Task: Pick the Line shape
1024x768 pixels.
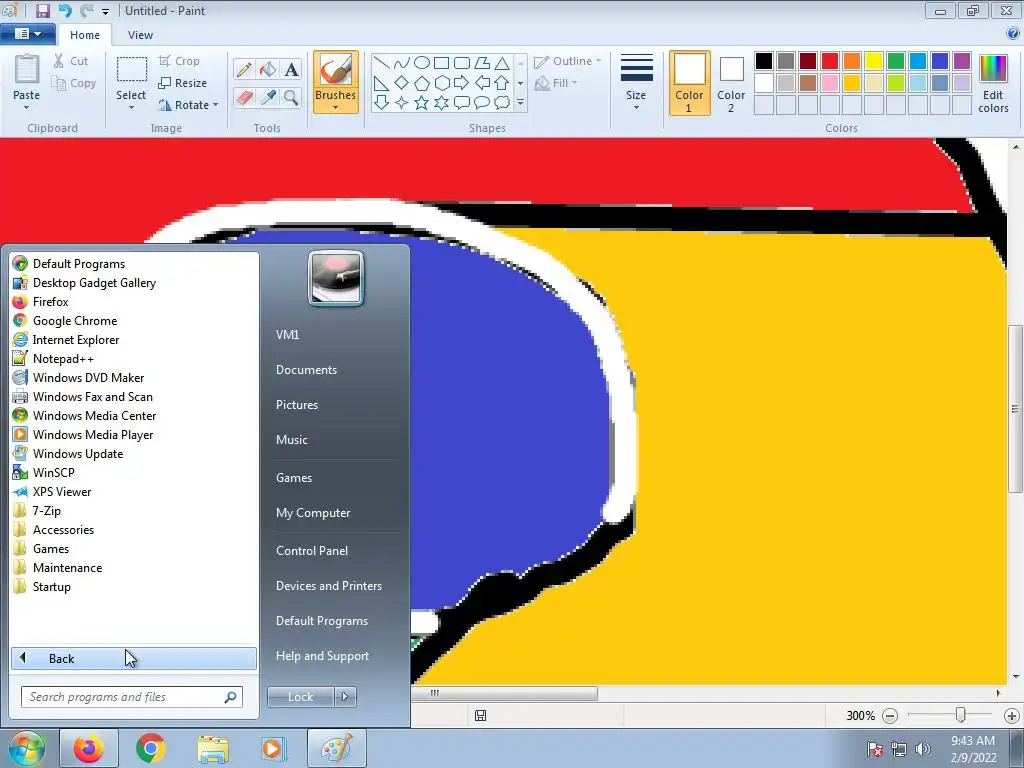Action: pyautogui.click(x=382, y=63)
